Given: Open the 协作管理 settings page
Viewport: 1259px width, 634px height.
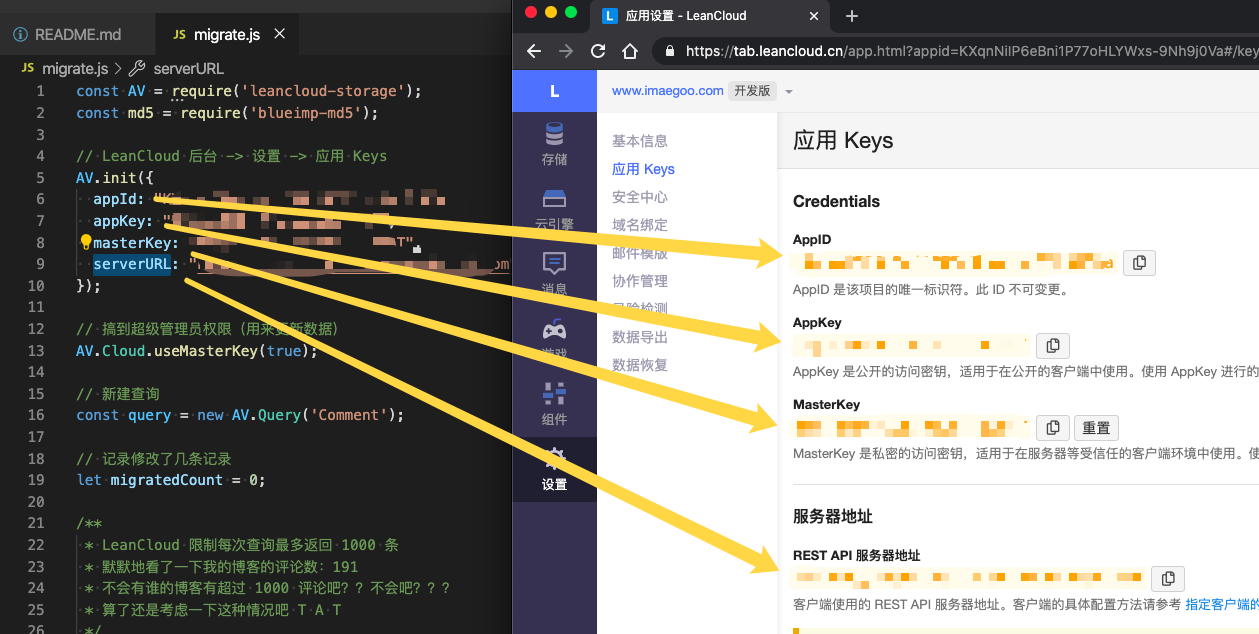Looking at the screenshot, I should [640, 281].
